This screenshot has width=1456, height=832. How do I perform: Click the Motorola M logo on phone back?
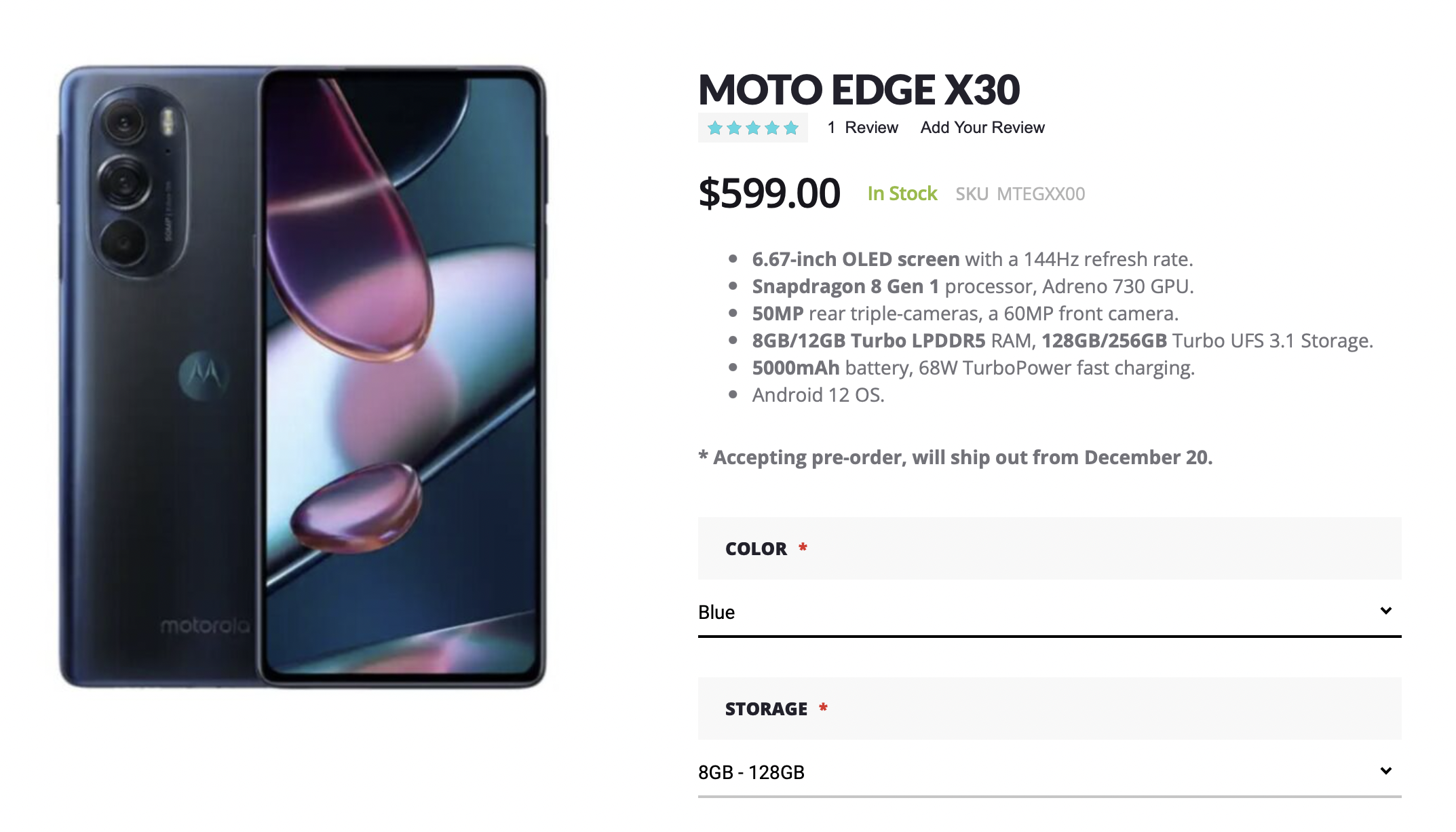click(203, 374)
